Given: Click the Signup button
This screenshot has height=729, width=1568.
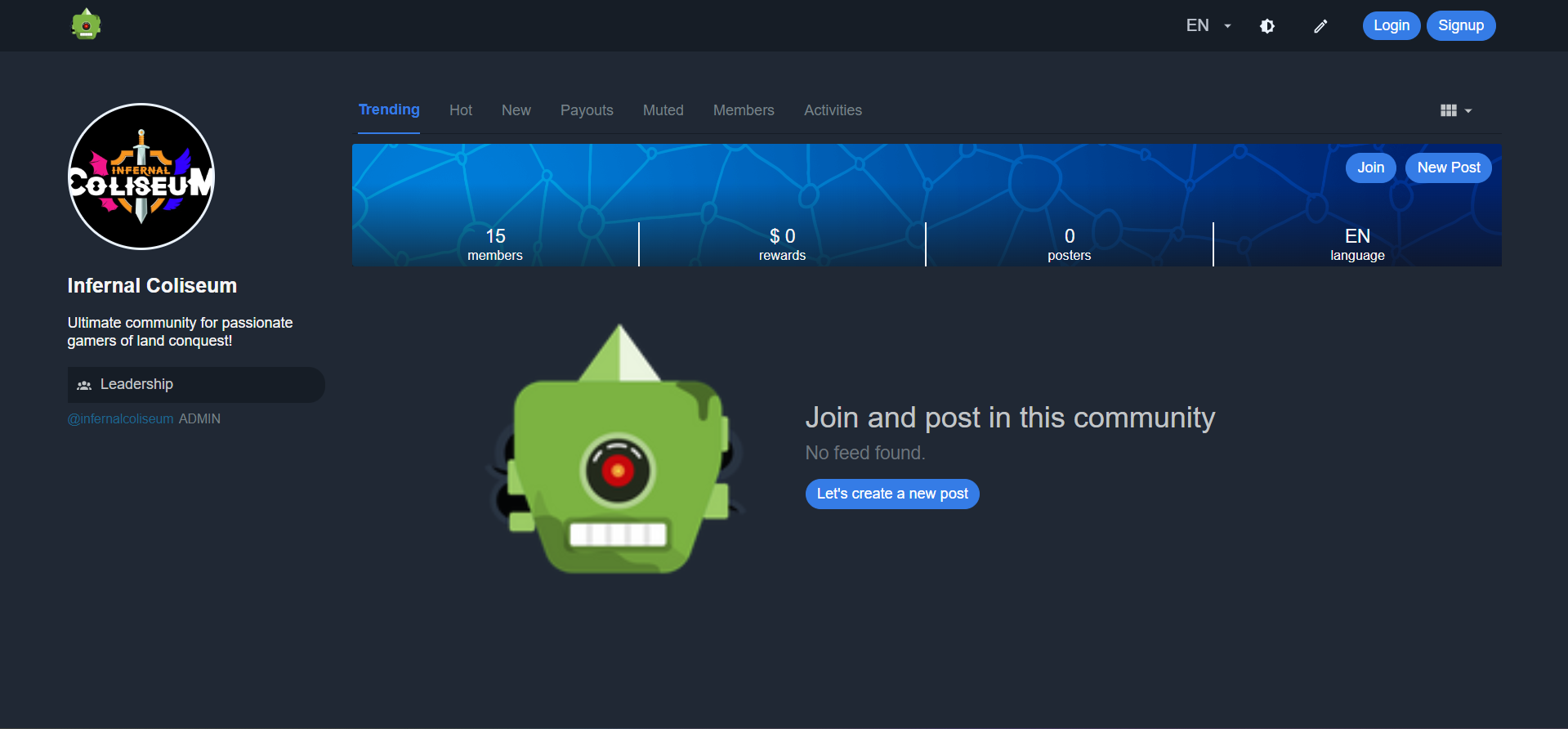Looking at the screenshot, I should pyautogui.click(x=1461, y=25).
